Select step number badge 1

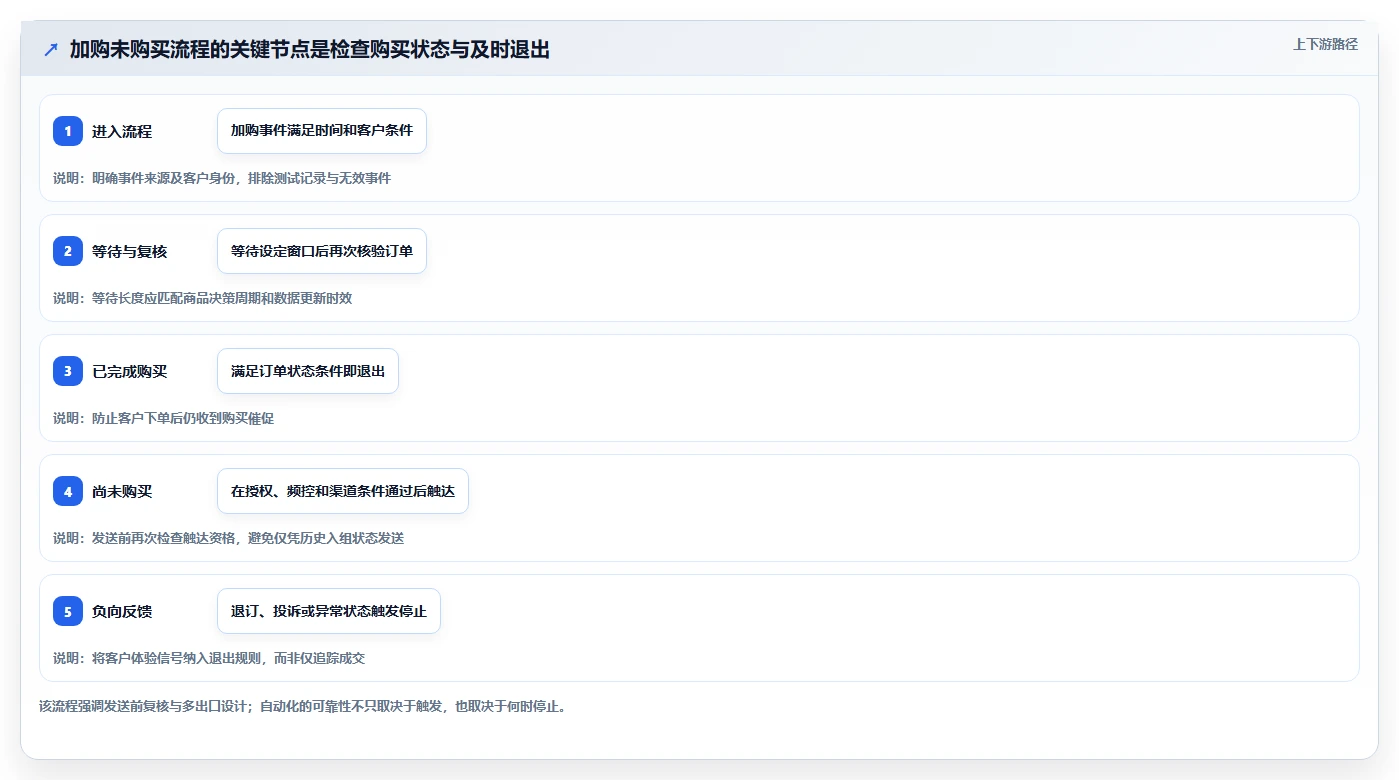(x=68, y=131)
